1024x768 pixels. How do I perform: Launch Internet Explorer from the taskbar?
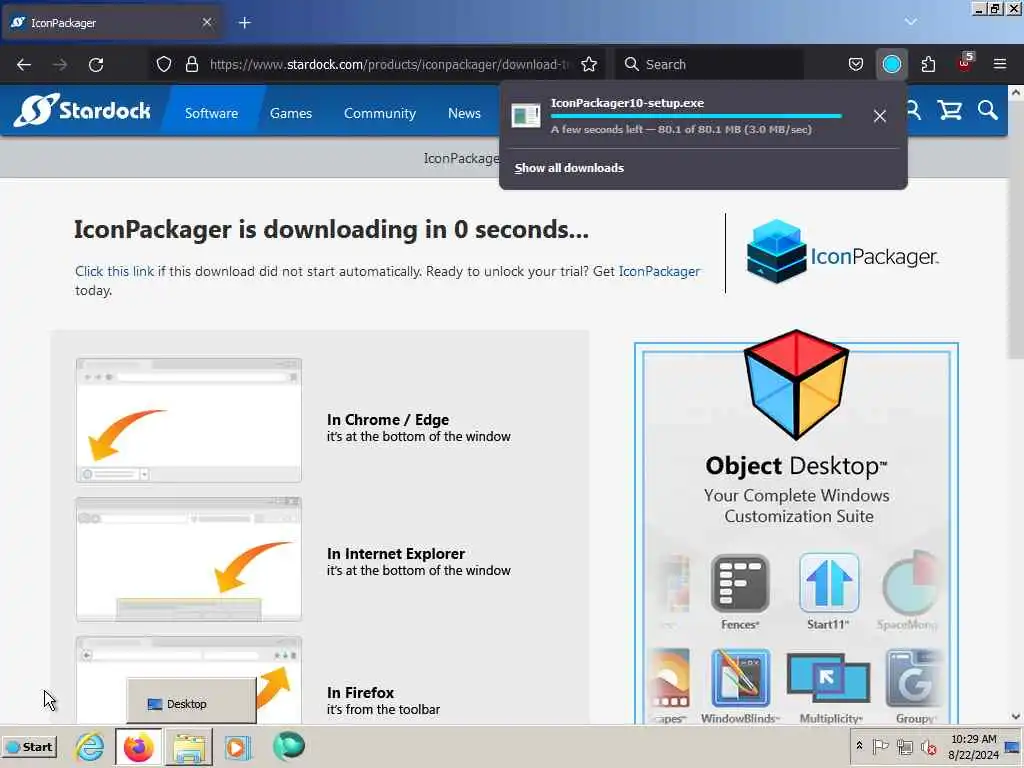tap(89, 746)
